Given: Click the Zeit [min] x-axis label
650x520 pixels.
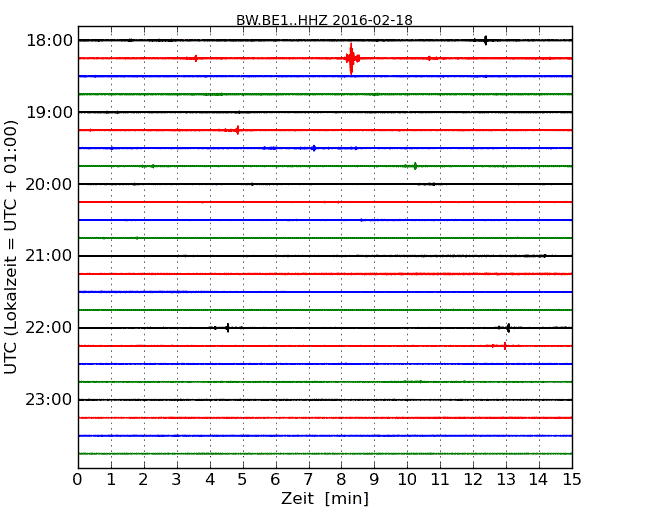Looking at the screenshot, I should [325, 498].
